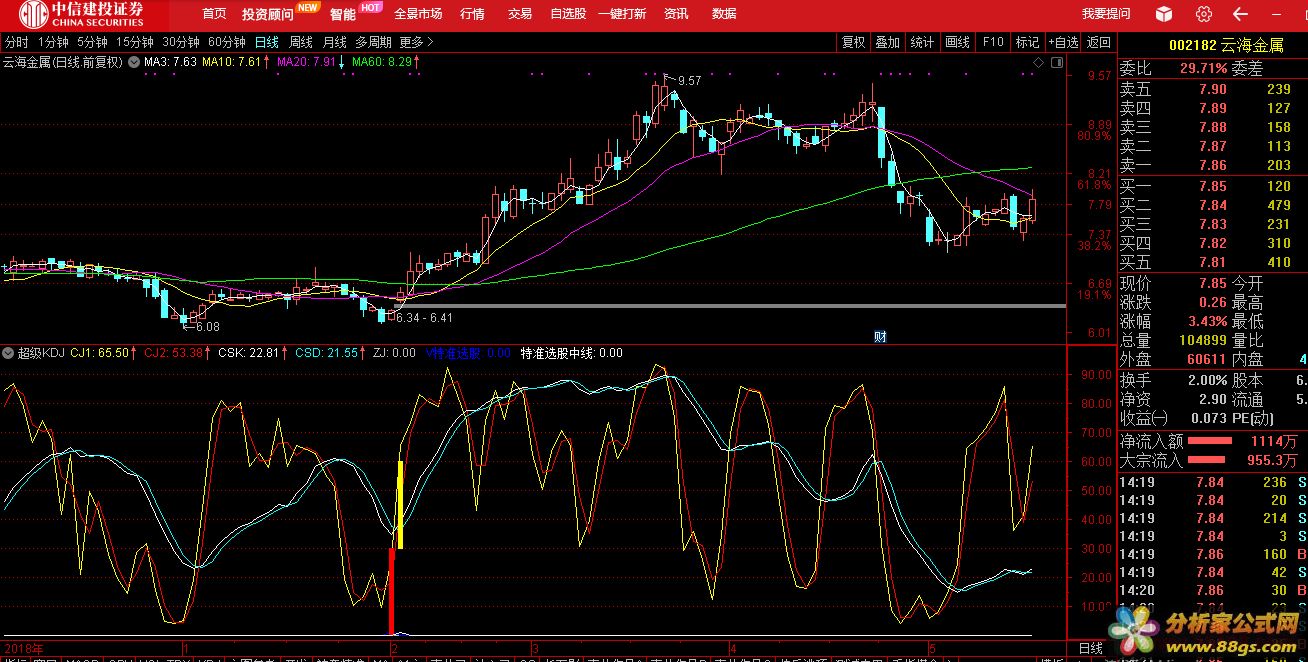Screen dimensions: 1308x662
Task: Click 标记 mark button
Action: click(x=1027, y=42)
